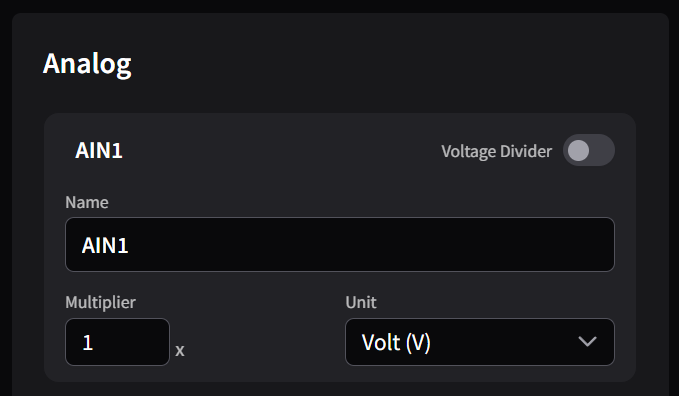
Task: Open the Unit combo box
Action: (480, 342)
